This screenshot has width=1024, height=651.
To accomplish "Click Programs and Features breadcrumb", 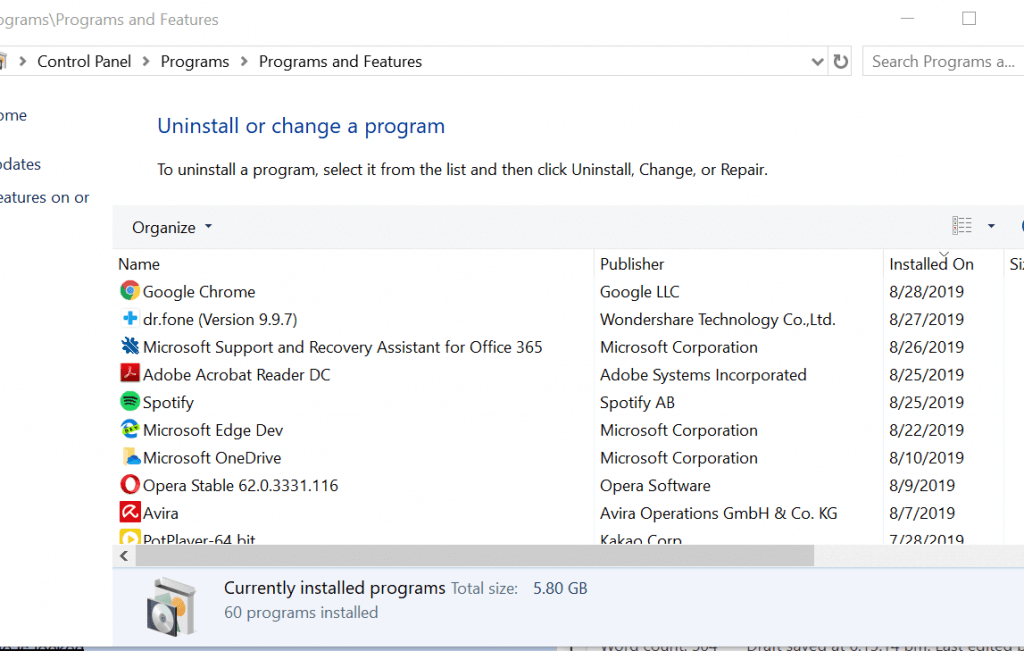I will pyautogui.click(x=340, y=61).
